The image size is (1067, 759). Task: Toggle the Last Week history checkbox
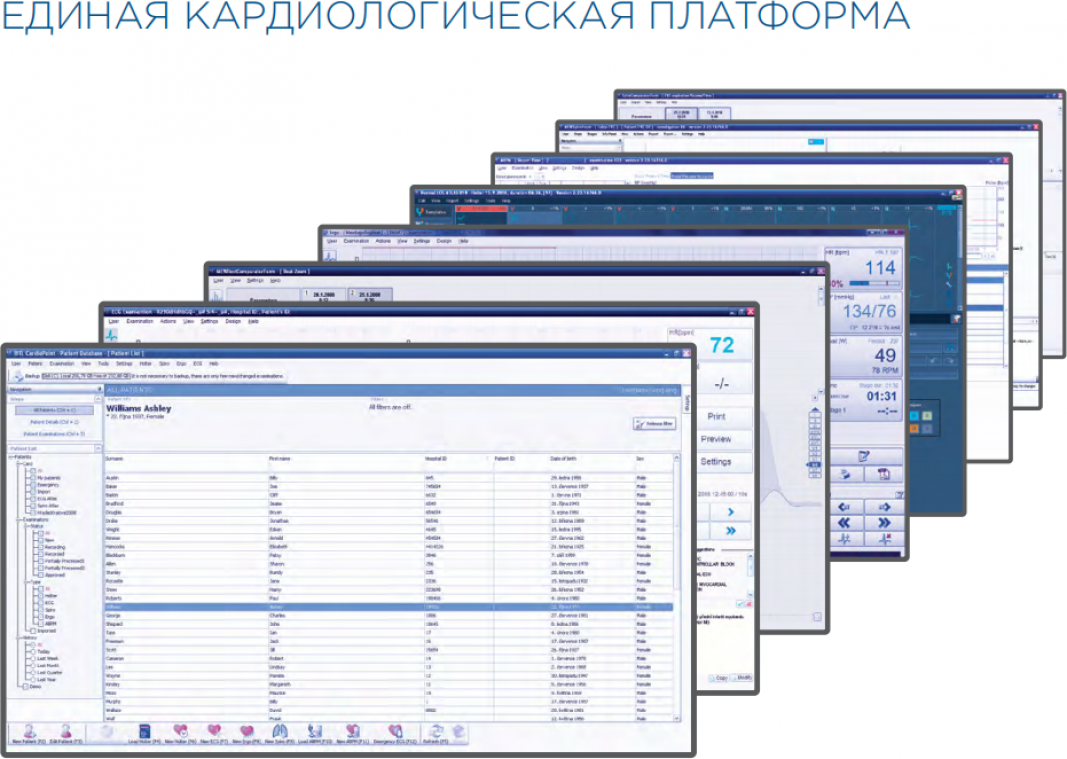coord(32,658)
